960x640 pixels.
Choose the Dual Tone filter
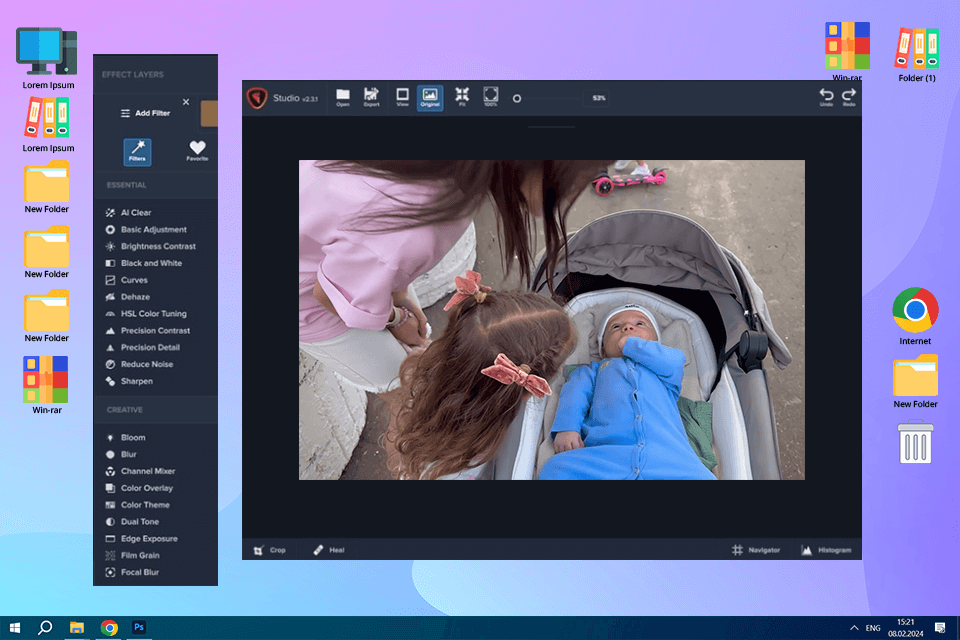132,522
